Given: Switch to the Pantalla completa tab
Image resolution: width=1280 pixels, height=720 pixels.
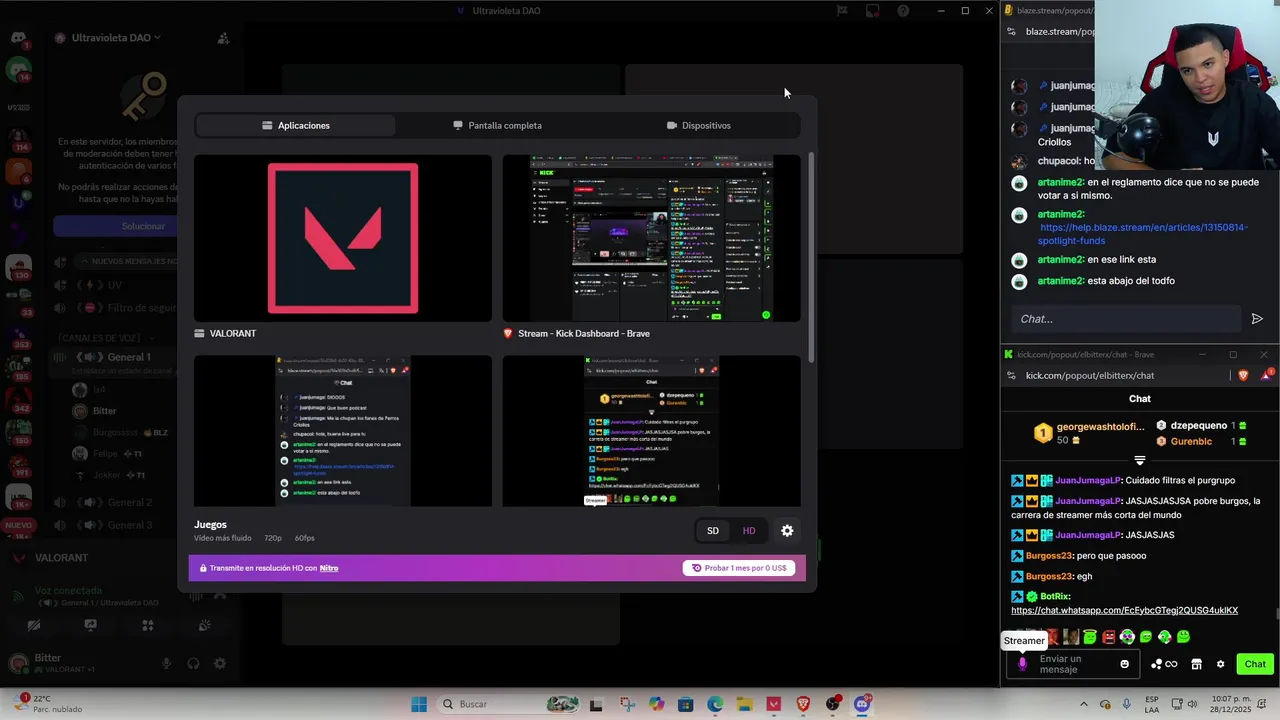Looking at the screenshot, I should pos(497,125).
